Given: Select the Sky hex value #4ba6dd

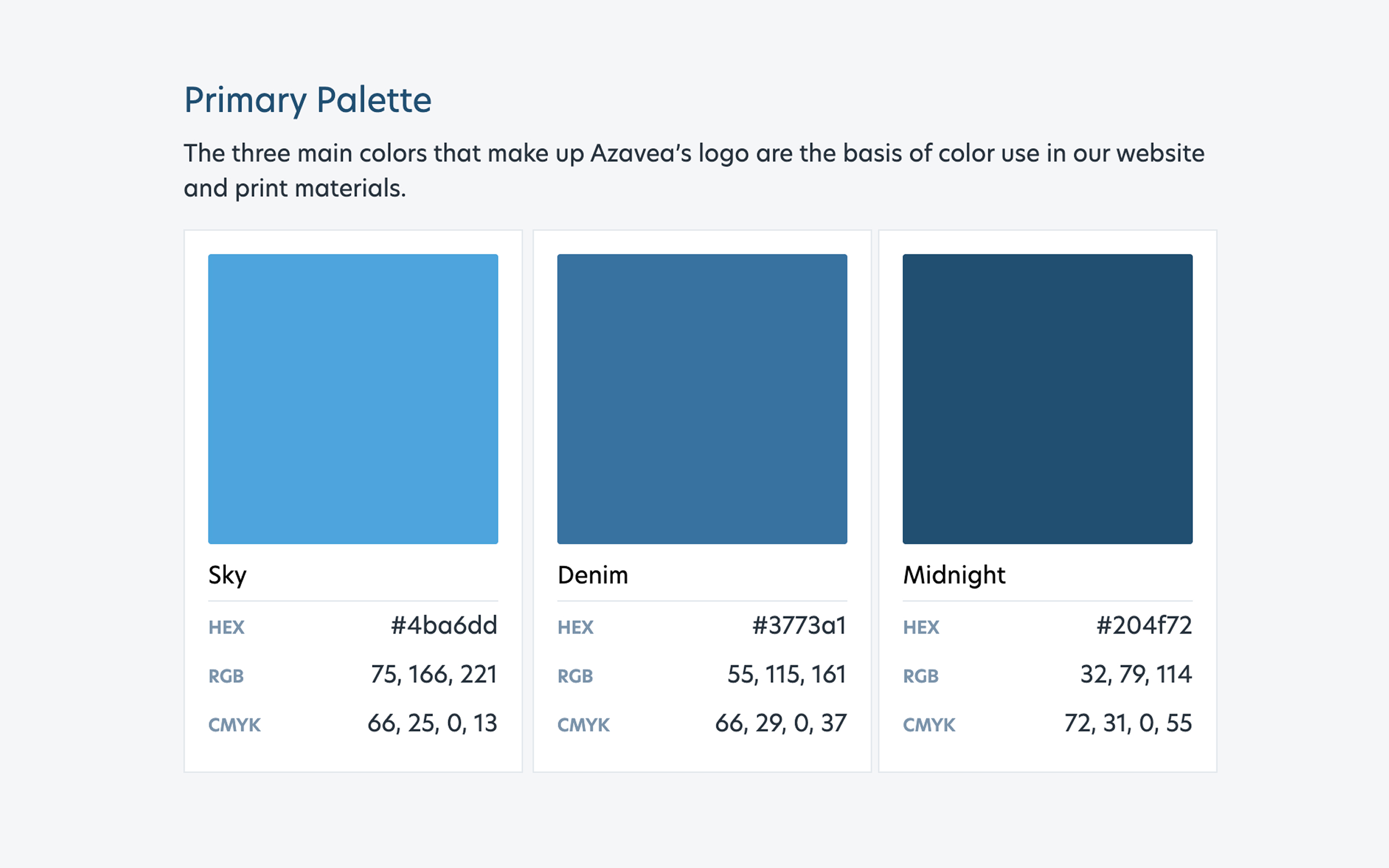Looking at the screenshot, I should (444, 626).
